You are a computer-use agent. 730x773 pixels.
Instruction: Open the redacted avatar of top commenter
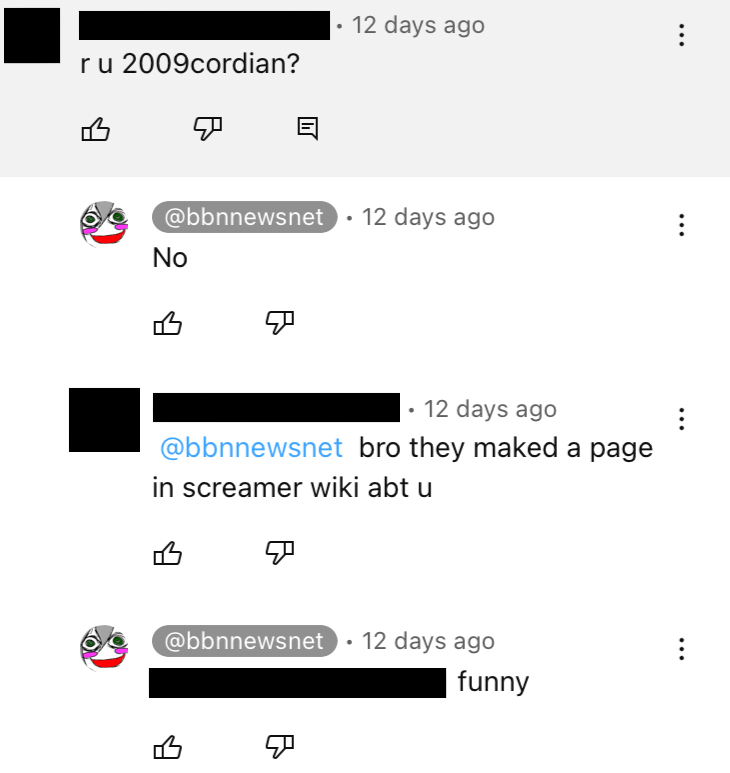tap(32, 35)
